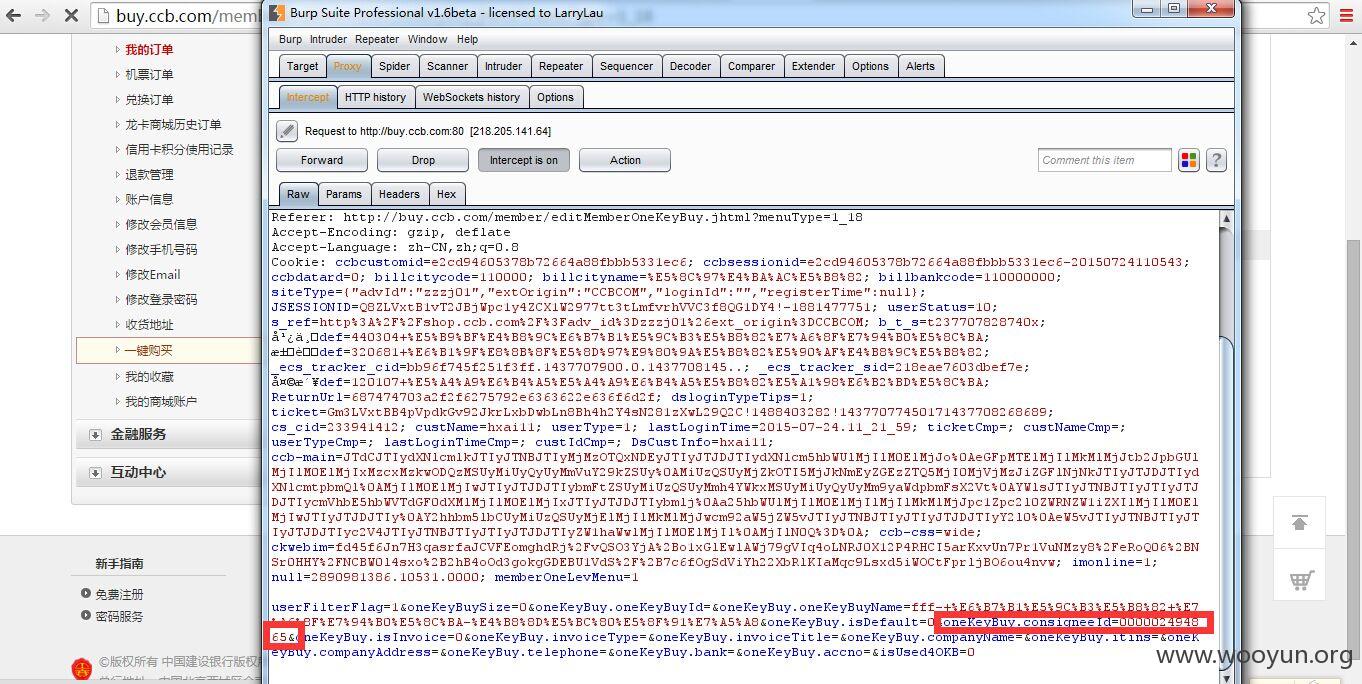Screen dimensions: 1362x684
Task: Click the help question mark icon in Burp
Action: pos(1216,160)
